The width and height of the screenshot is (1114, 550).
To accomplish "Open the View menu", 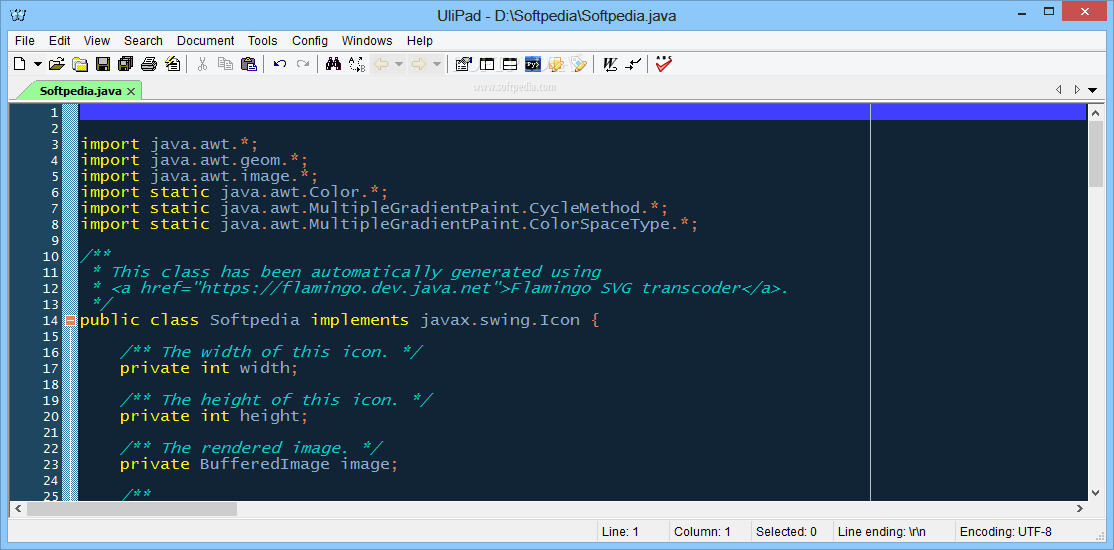I will [97, 41].
